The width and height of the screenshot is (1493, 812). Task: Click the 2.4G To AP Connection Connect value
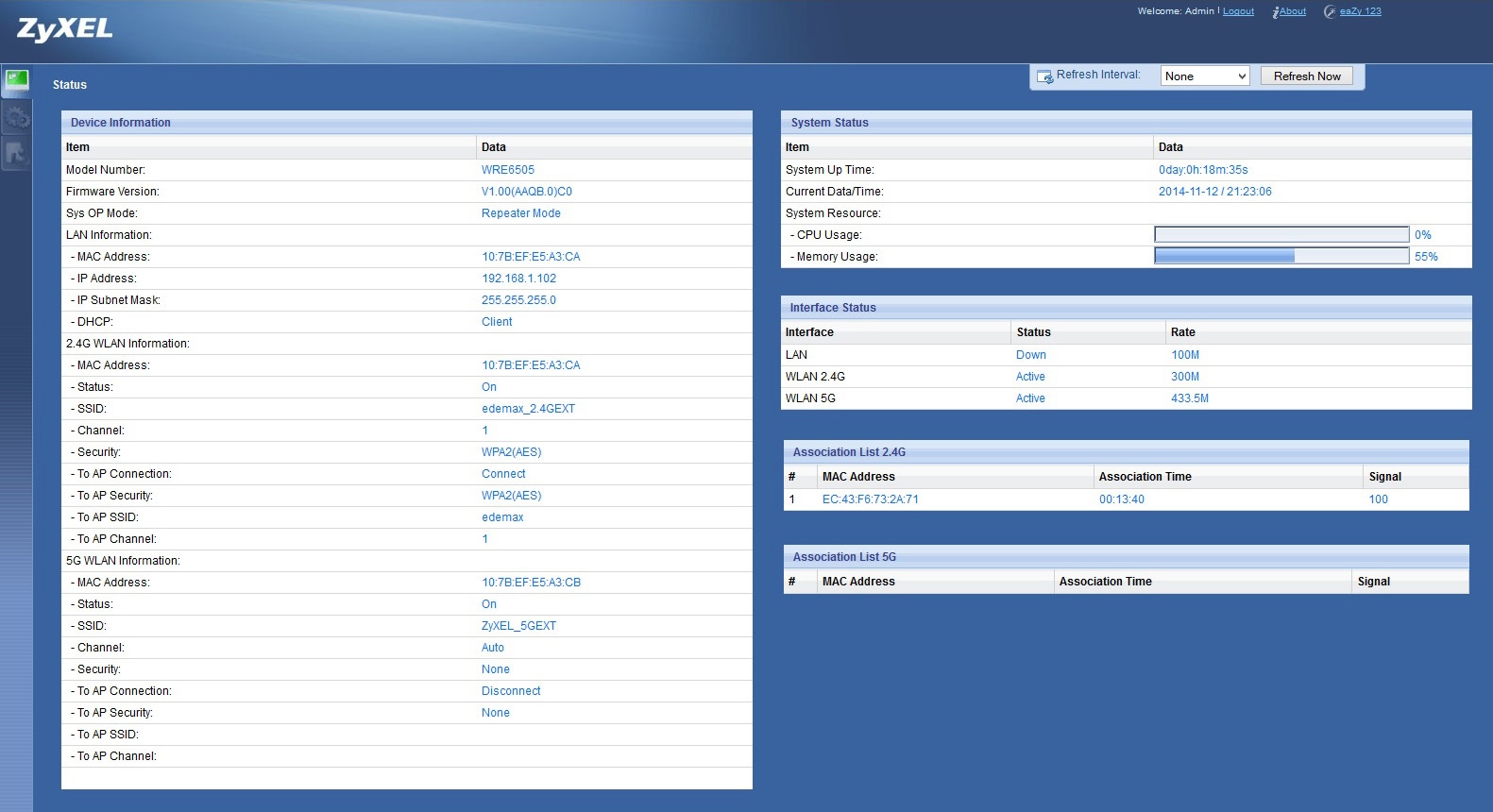503,474
